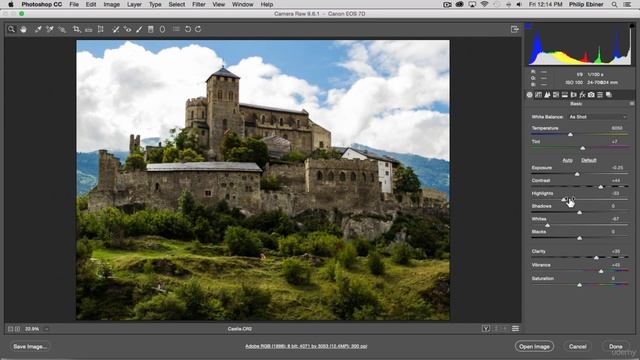Screen dimensions: 640x360
Task: Click the Done button
Action: [x=616, y=347]
